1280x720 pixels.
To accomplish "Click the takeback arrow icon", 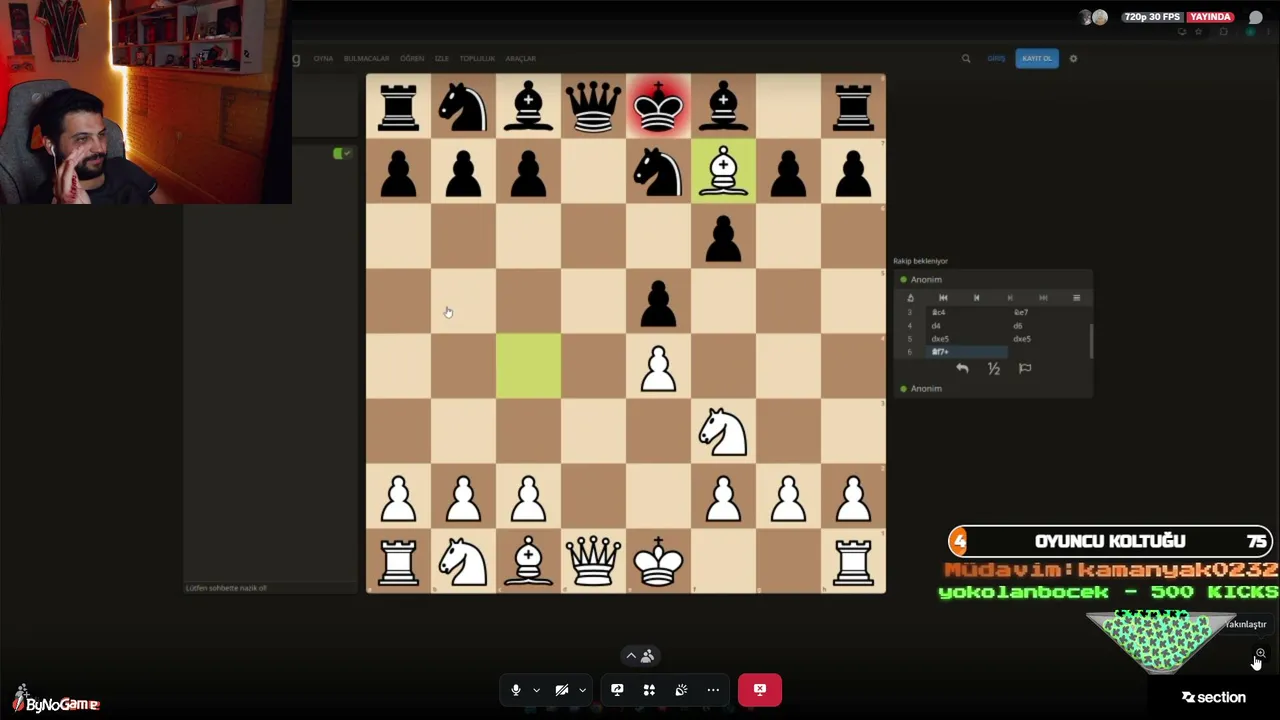I will (962, 368).
